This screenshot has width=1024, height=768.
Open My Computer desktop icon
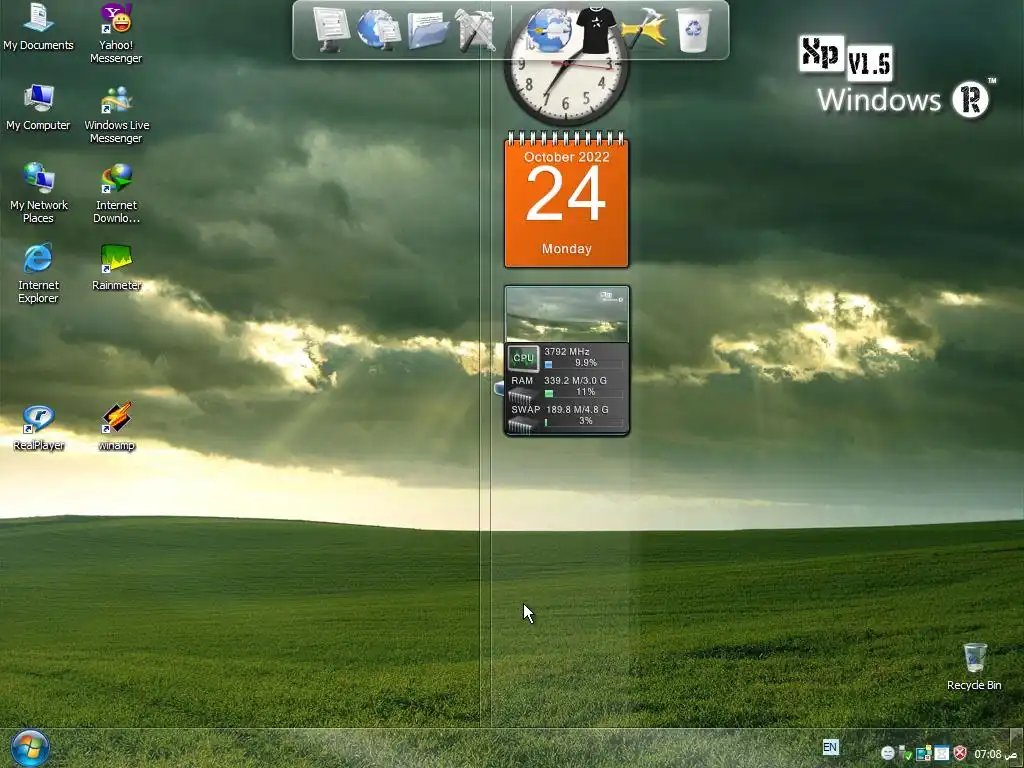point(38,108)
